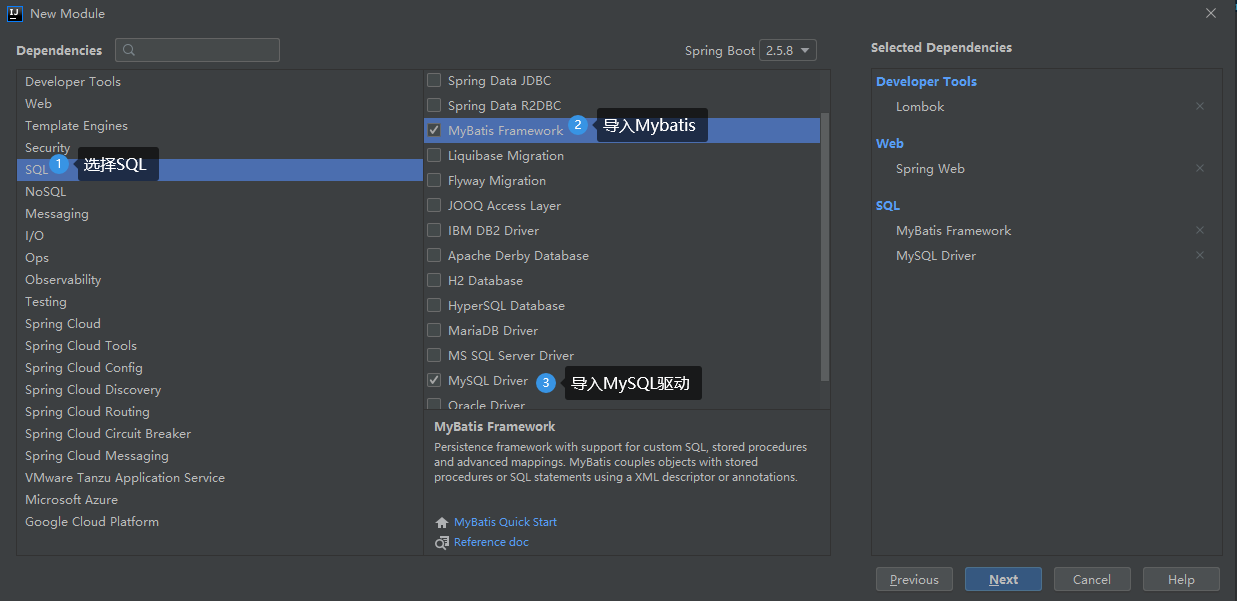The image size is (1237, 601).
Task: Remove Spring Web from selected dependencies
Action: pos(1200,168)
